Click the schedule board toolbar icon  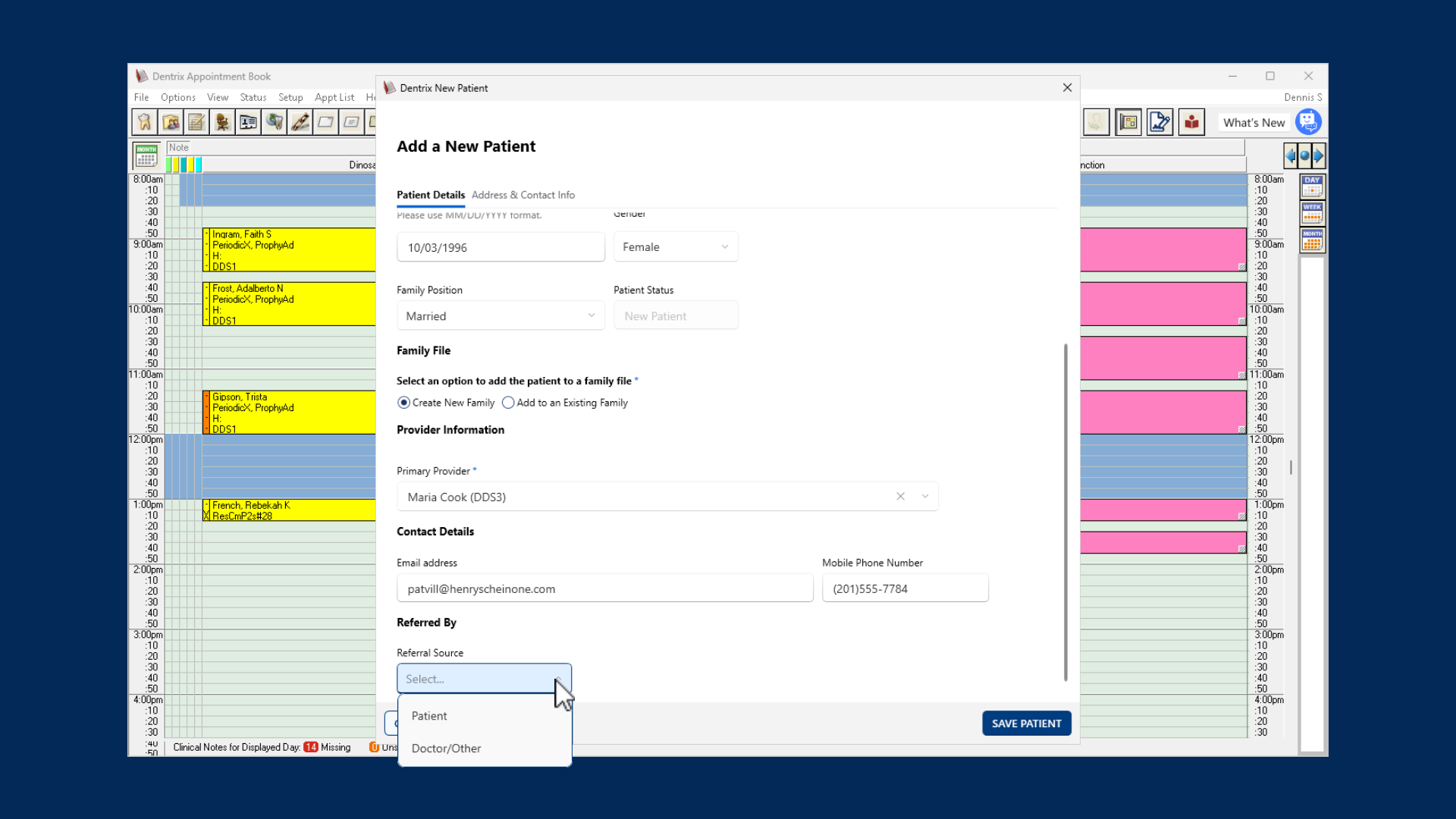point(1128,122)
